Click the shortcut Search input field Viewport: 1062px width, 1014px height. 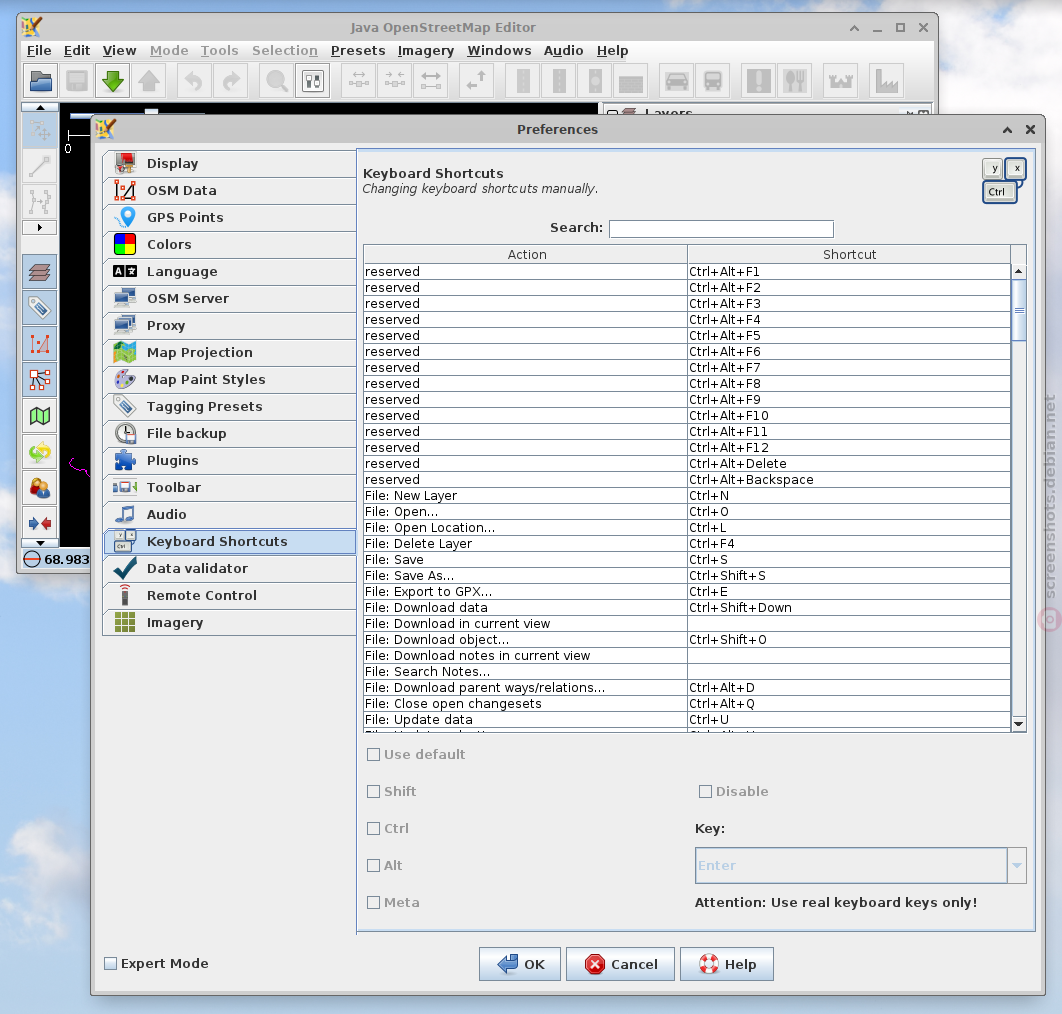[721, 229]
